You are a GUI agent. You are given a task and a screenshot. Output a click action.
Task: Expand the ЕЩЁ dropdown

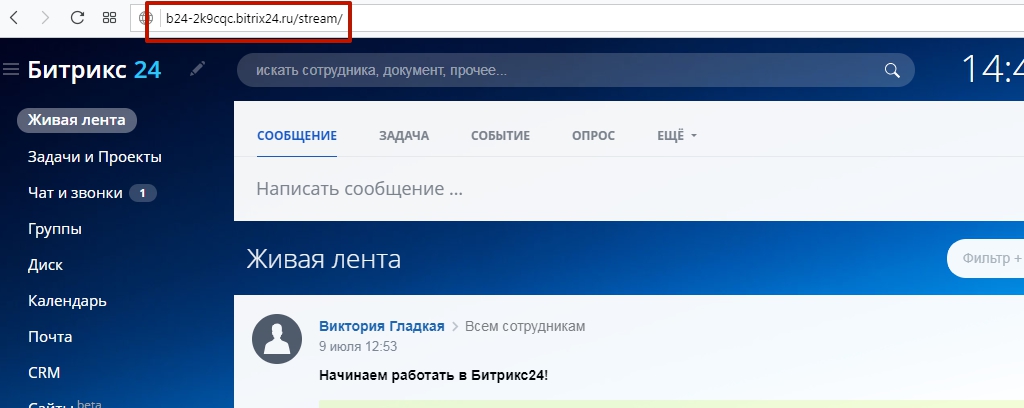(677, 136)
